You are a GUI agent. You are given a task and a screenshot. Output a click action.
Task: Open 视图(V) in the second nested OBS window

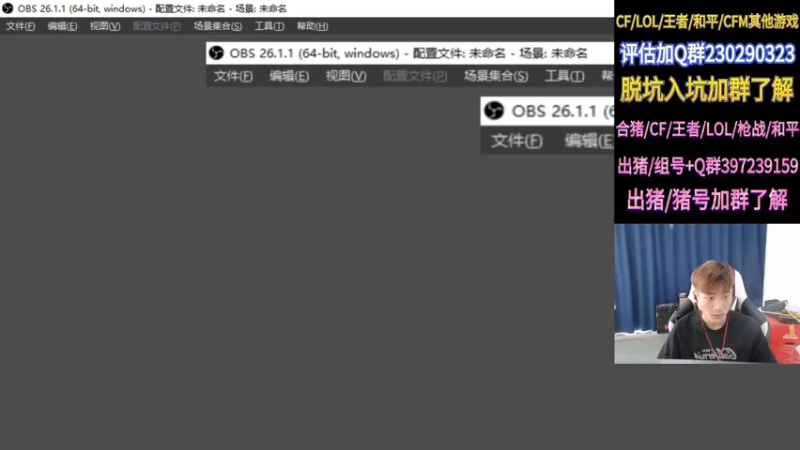346,76
